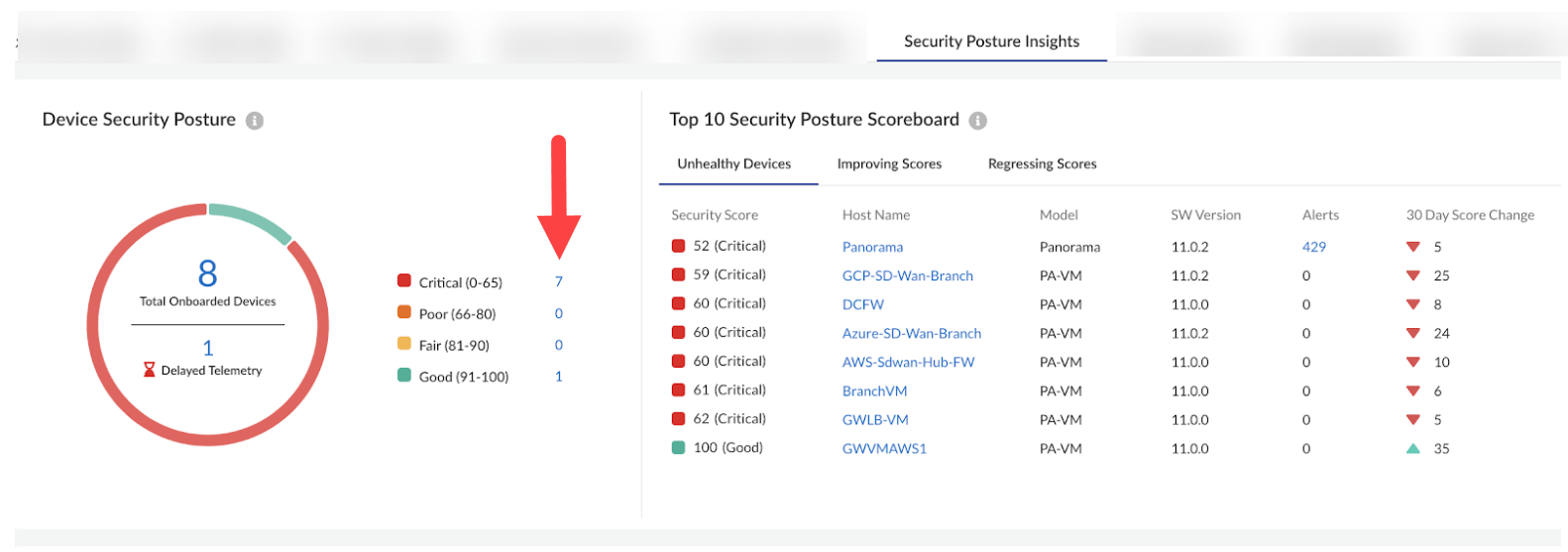Click info icon next to Scoreboard title

pyautogui.click(x=978, y=121)
